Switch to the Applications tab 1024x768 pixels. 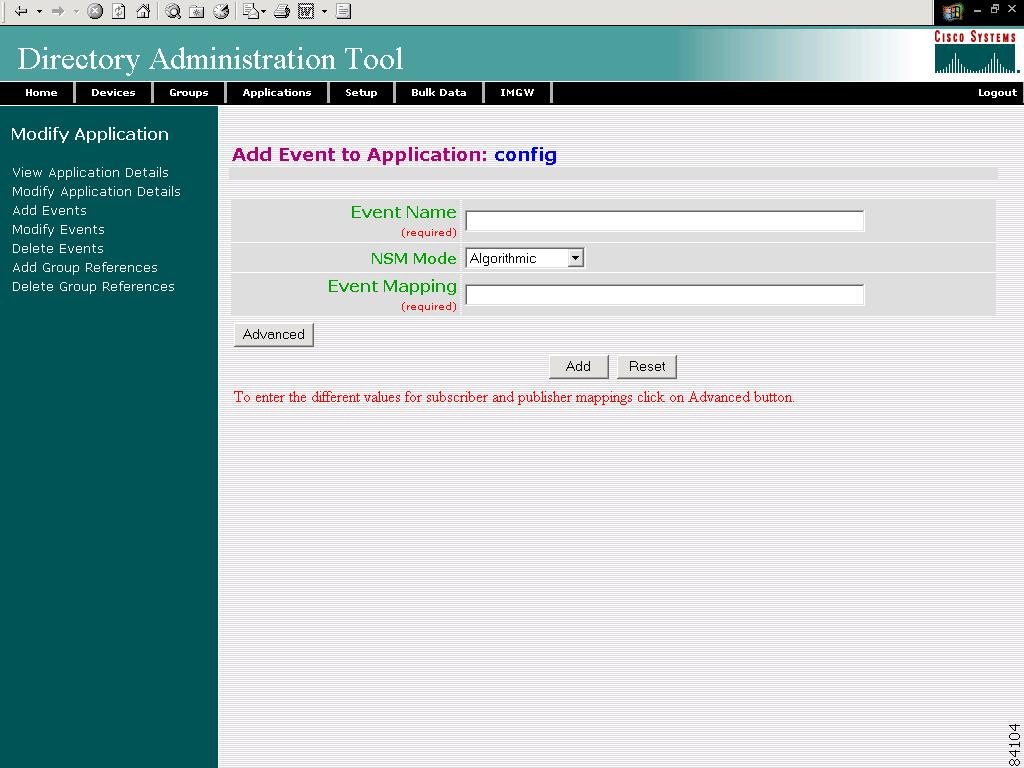tap(277, 92)
